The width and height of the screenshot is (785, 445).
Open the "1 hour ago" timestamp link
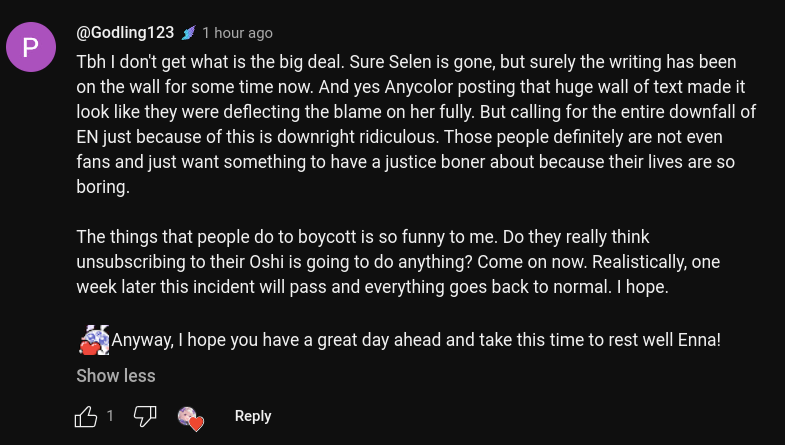(237, 33)
